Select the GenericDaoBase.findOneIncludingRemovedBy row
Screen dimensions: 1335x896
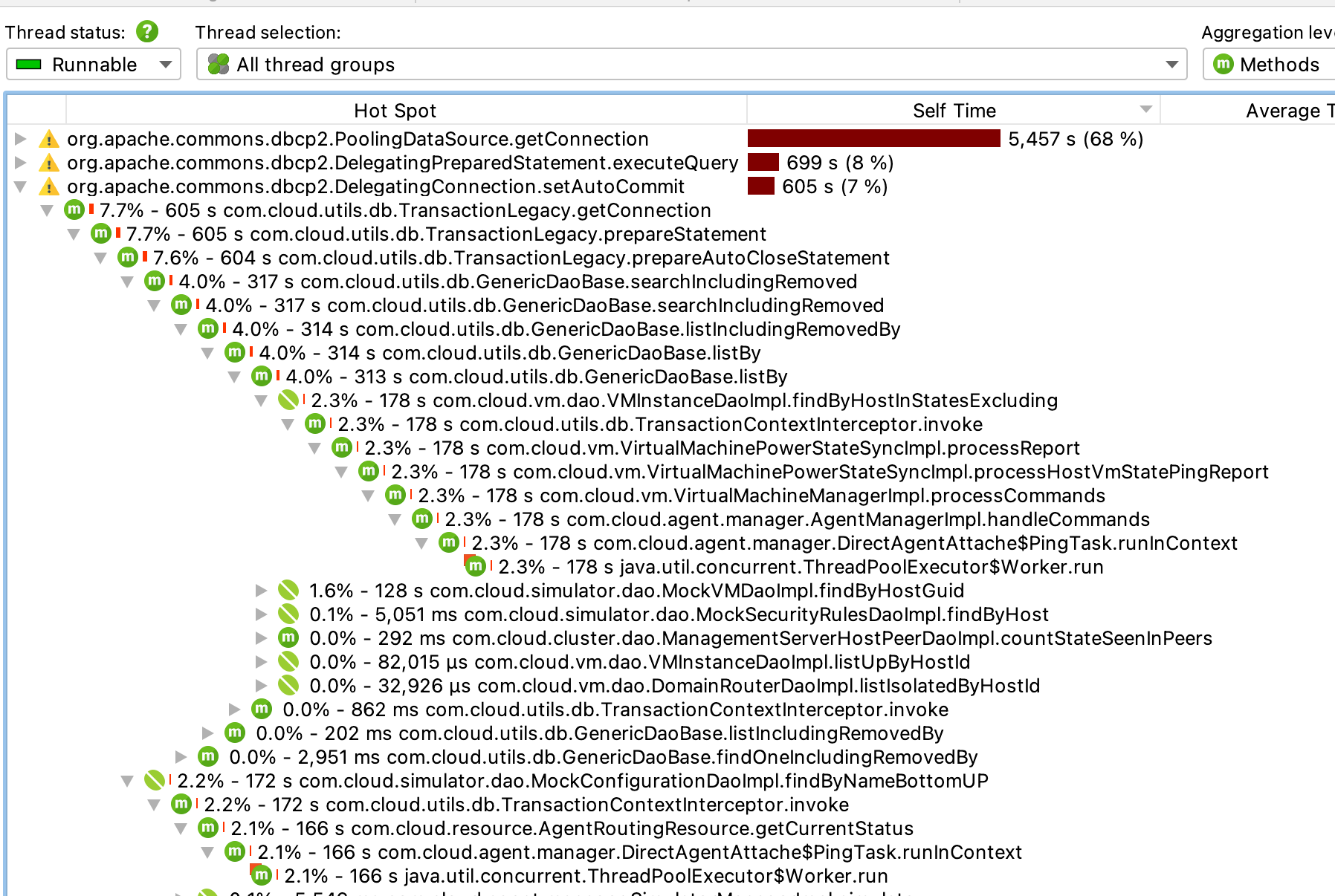682,757
